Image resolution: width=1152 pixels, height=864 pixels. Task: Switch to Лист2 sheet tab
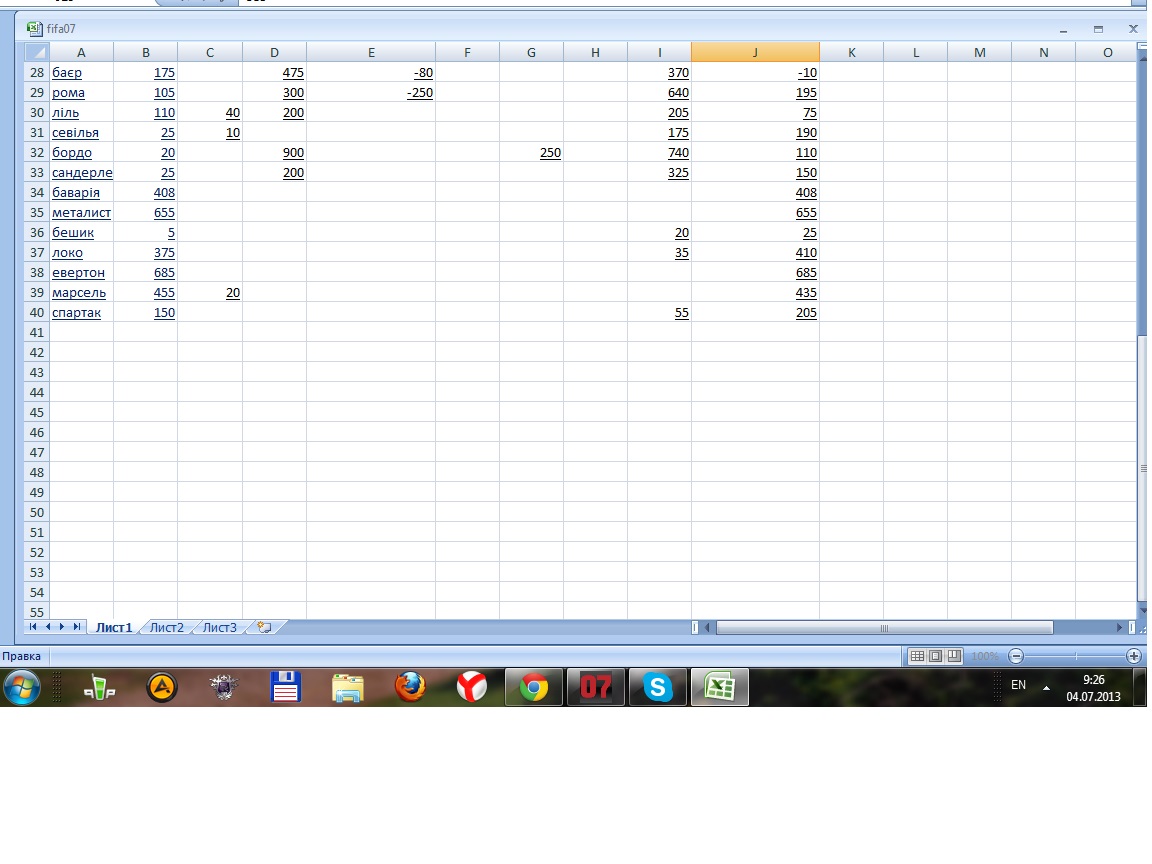click(x=167, y=627)
